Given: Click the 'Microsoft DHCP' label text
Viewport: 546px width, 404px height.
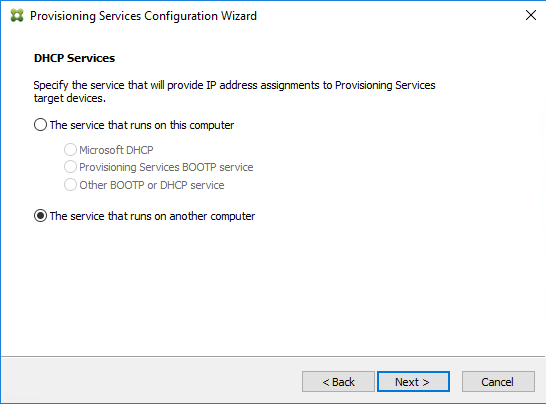Looking at the screenshot, I should [x=116, y=150].
